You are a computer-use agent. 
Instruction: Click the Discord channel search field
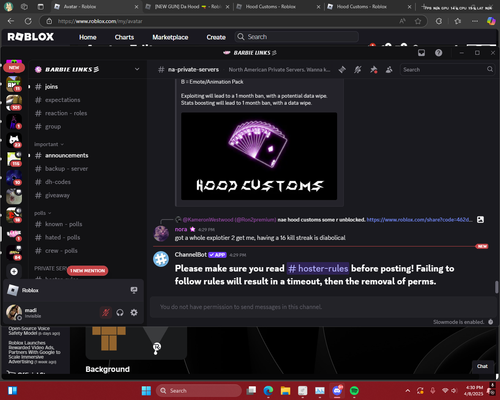tap(447, 70)
